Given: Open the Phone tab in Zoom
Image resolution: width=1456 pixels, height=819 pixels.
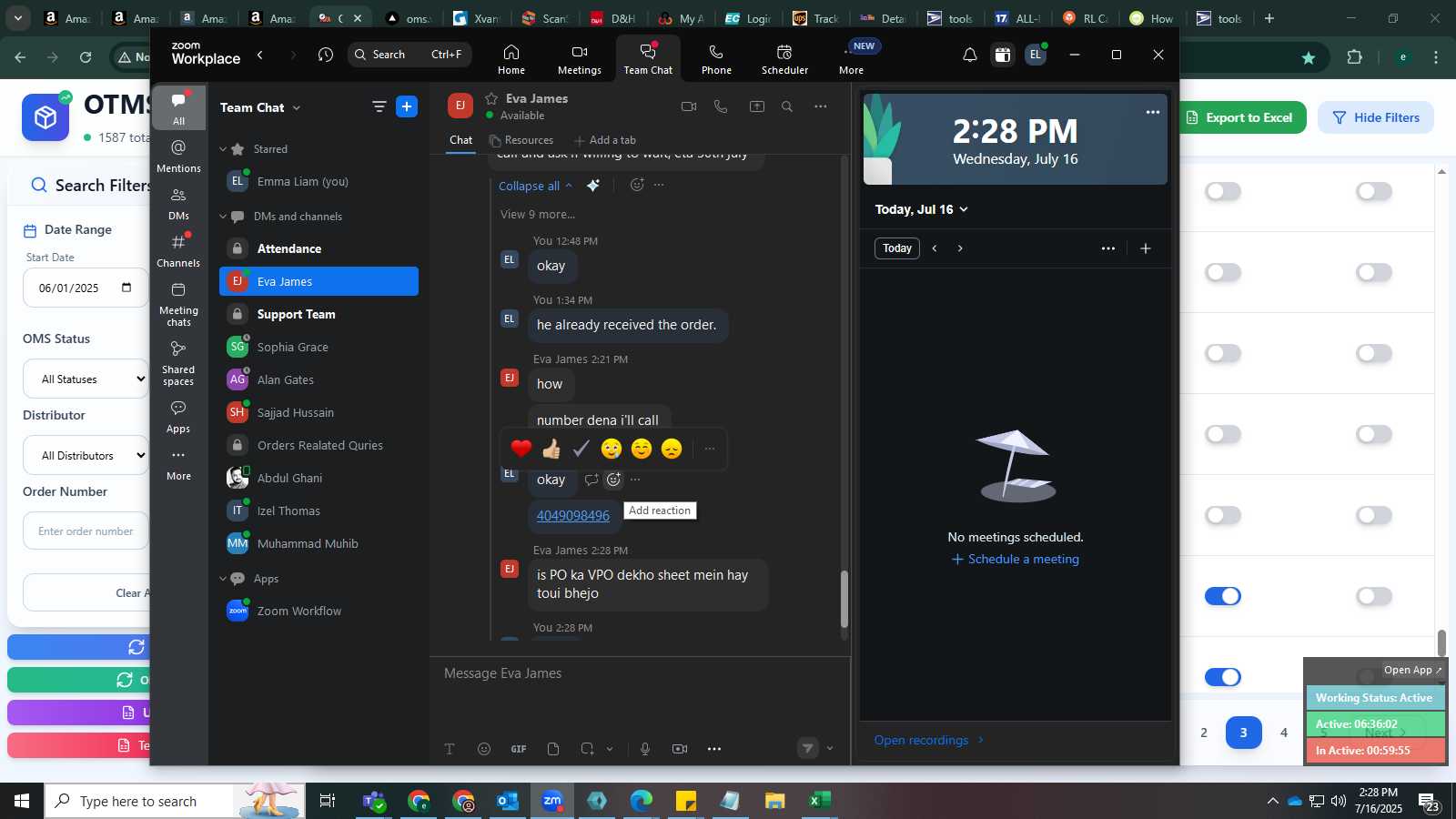Looking at the screenshot, I should 716,59.
